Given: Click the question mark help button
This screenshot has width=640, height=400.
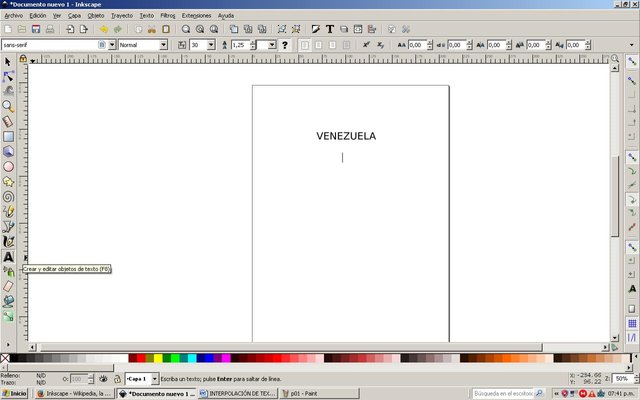Looking at the screenshot, I should (x=284, y=45).
